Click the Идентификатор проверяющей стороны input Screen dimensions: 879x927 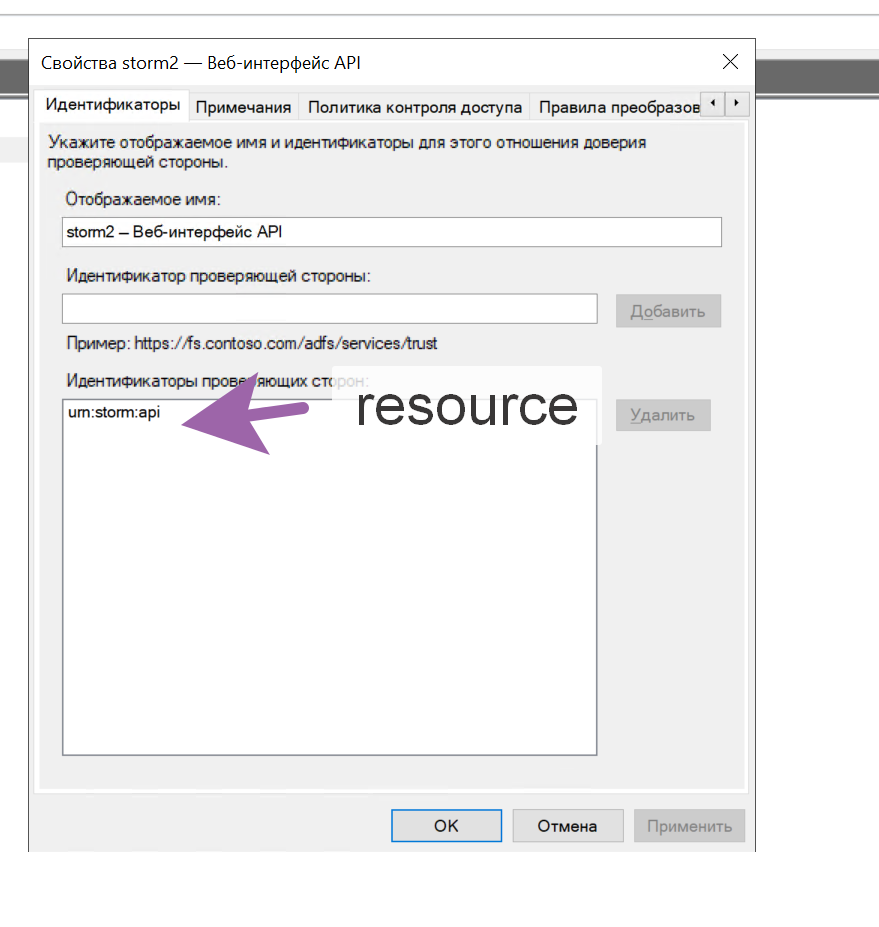pyautogui.click(x=329, y=309)
